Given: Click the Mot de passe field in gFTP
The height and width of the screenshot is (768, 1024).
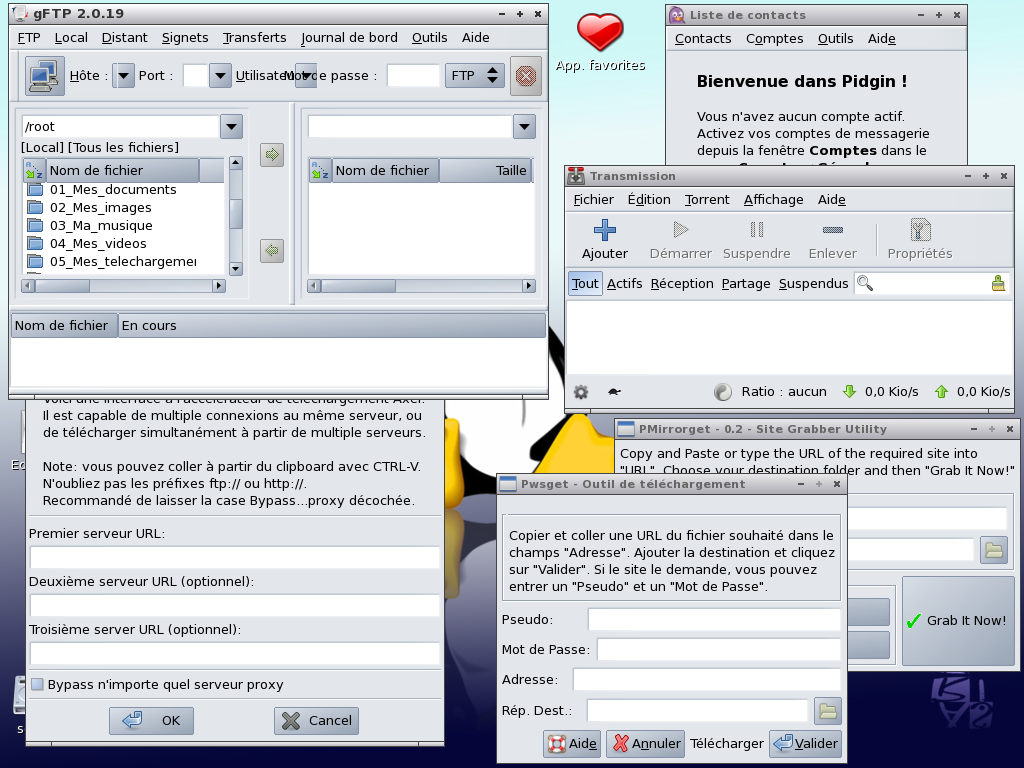Looking at the screenshot, I should 413,76.
